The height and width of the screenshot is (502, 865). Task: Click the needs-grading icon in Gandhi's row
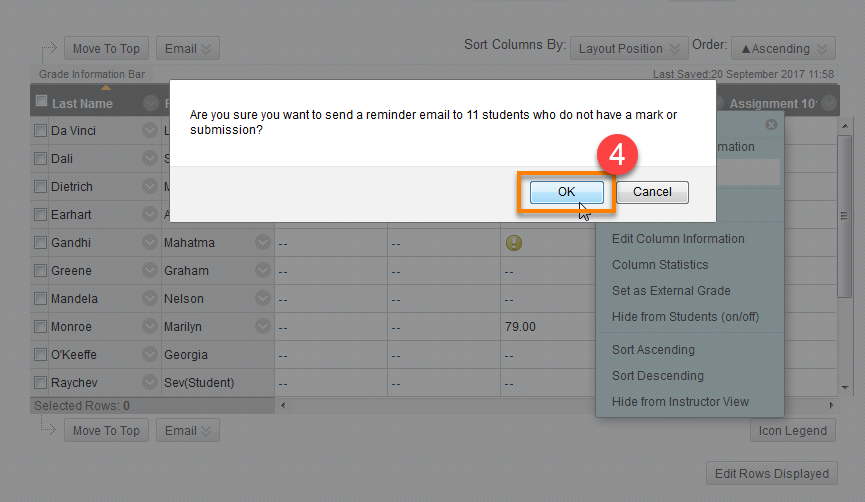tap(514, 243)
